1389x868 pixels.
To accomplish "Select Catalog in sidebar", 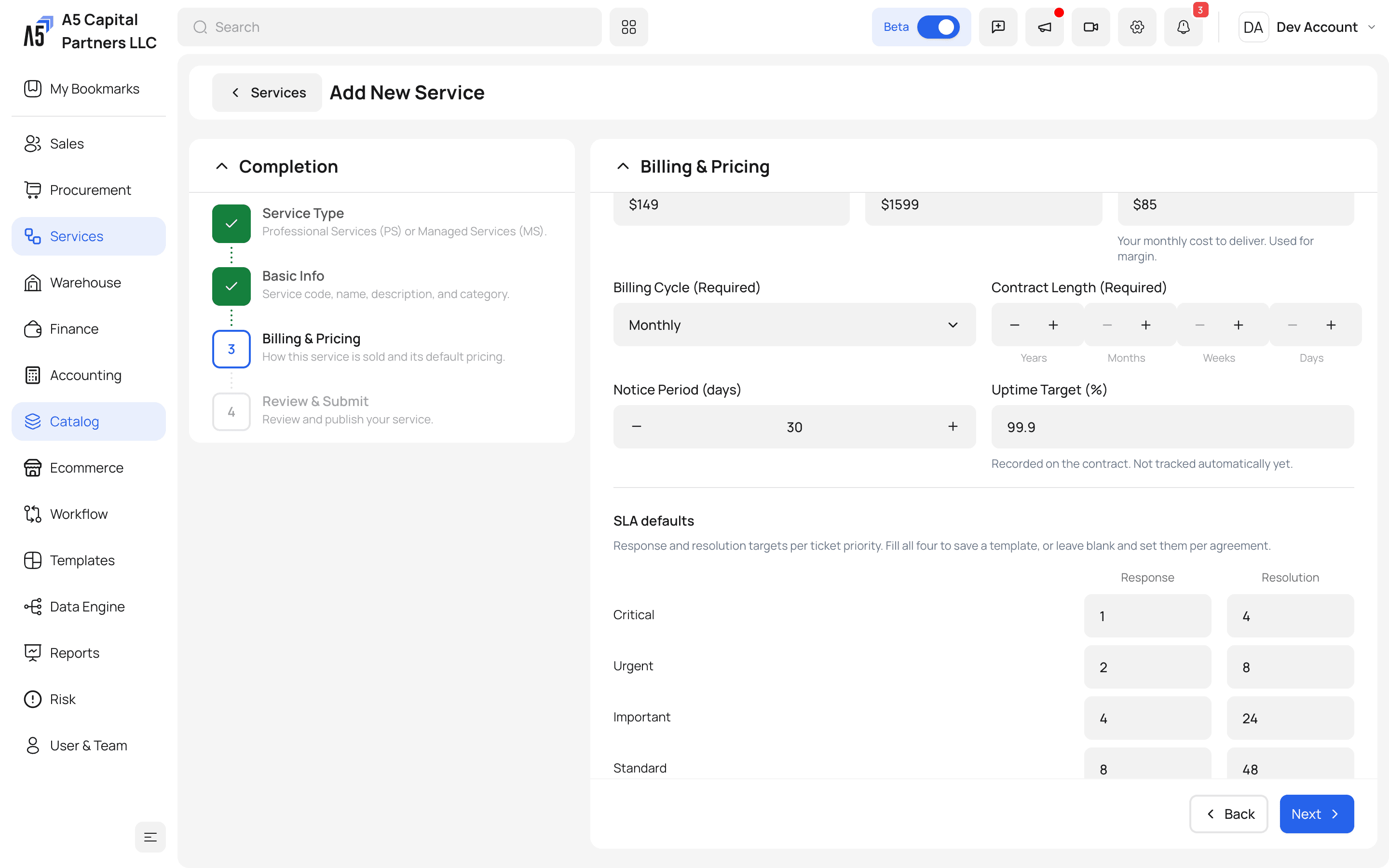I will pos(88,421).
